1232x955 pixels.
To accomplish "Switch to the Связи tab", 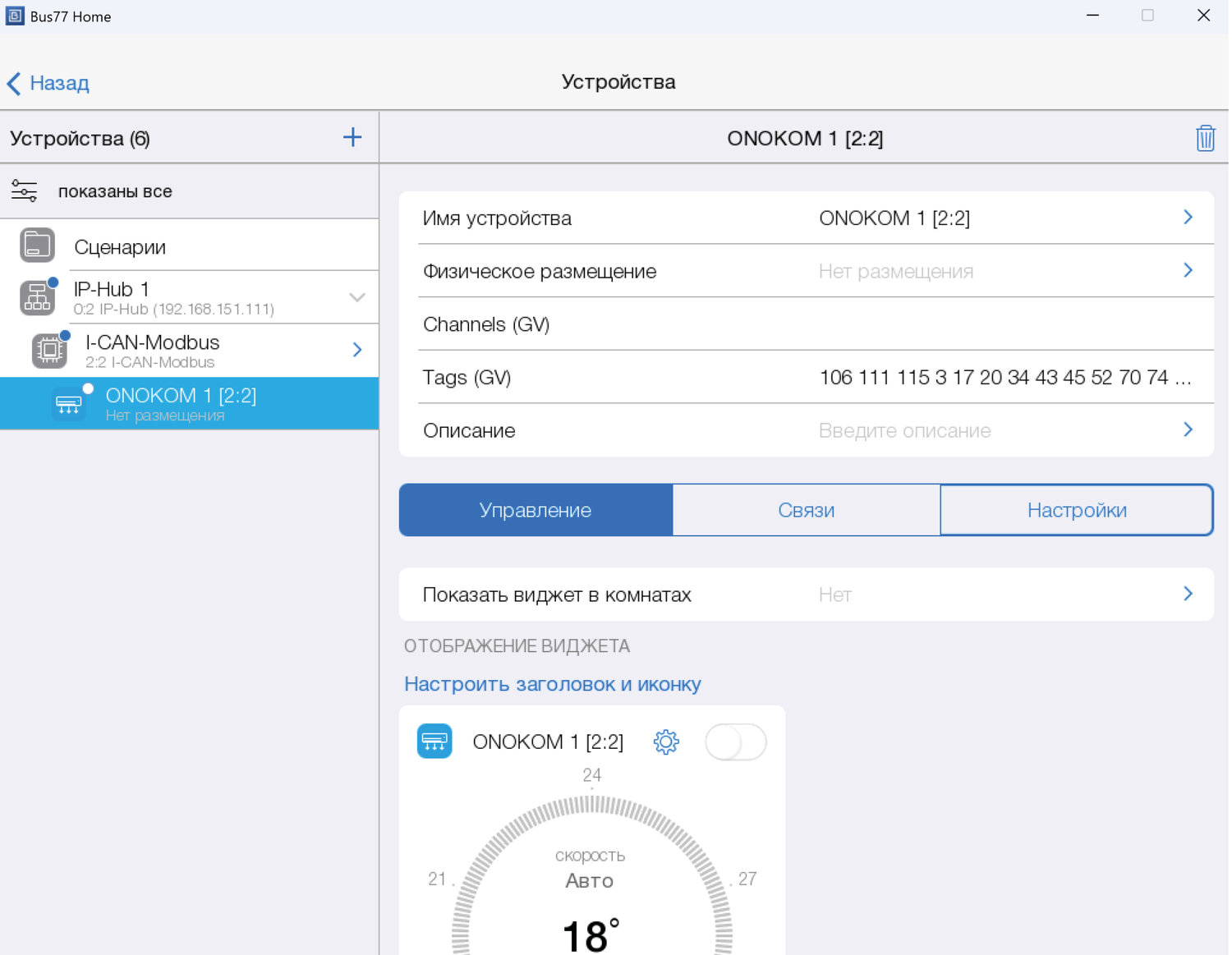I will click(806, 510).
